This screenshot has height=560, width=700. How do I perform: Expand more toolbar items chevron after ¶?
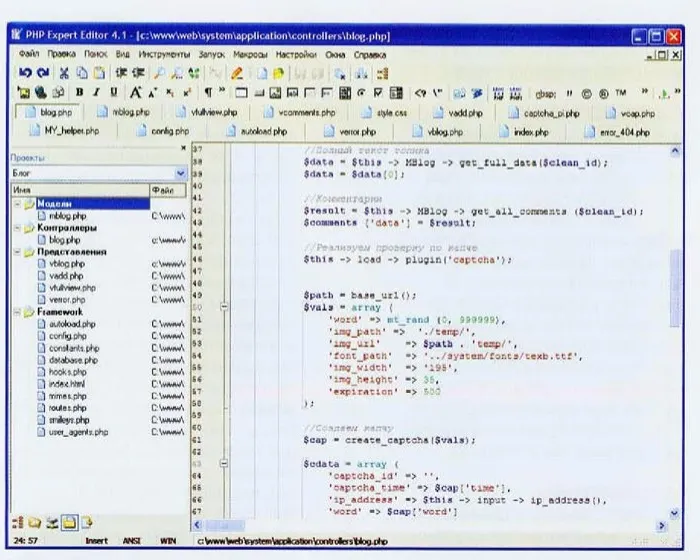pyautogui.click(x=222, y=91)
